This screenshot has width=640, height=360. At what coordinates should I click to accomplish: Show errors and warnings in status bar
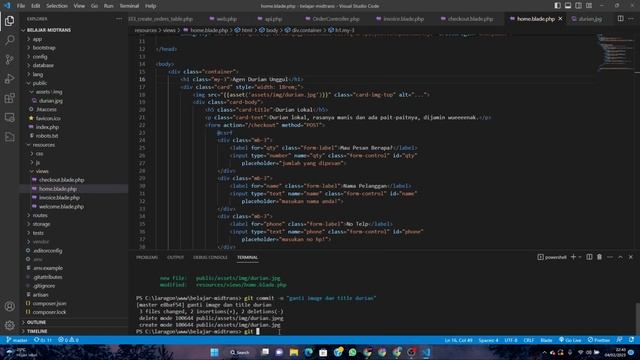tap(69, 340)
